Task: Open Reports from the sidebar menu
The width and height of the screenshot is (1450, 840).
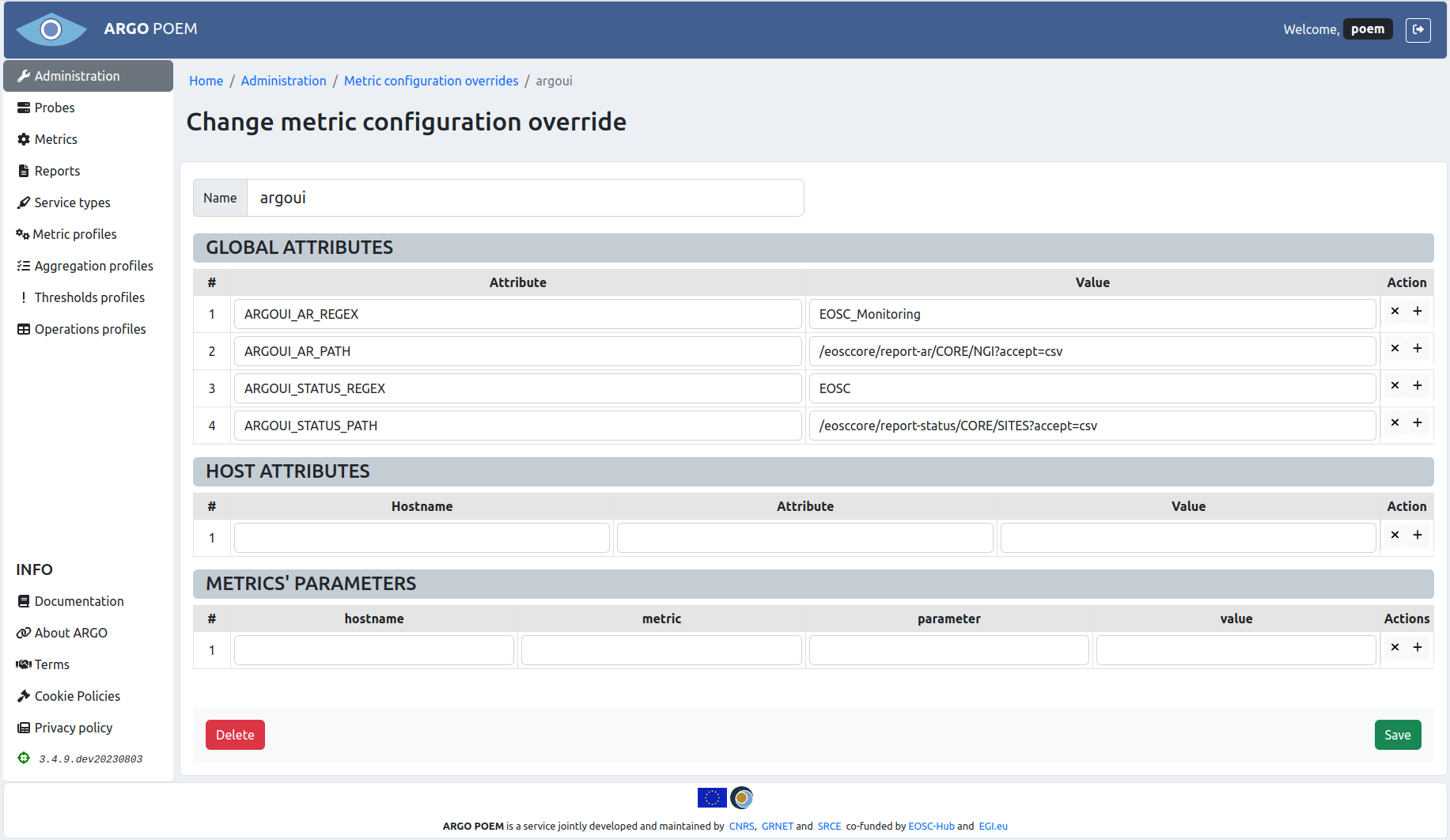Action: pos(57,171)
